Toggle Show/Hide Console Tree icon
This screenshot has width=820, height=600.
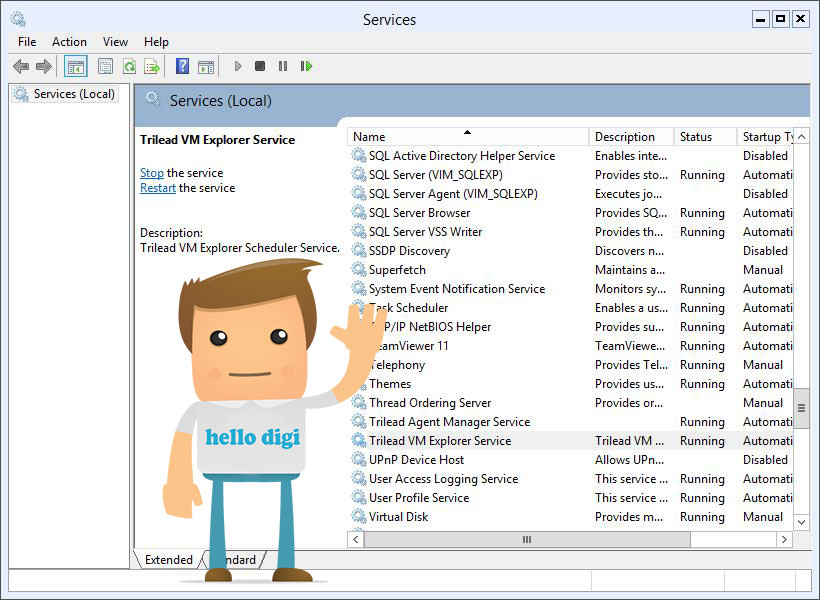[76, 66]
